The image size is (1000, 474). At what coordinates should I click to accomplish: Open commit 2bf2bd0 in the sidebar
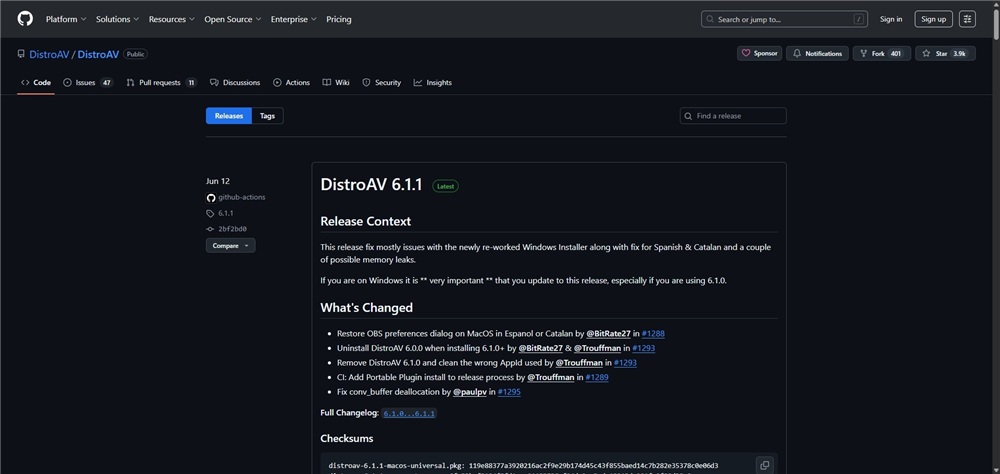pos(232,228)
